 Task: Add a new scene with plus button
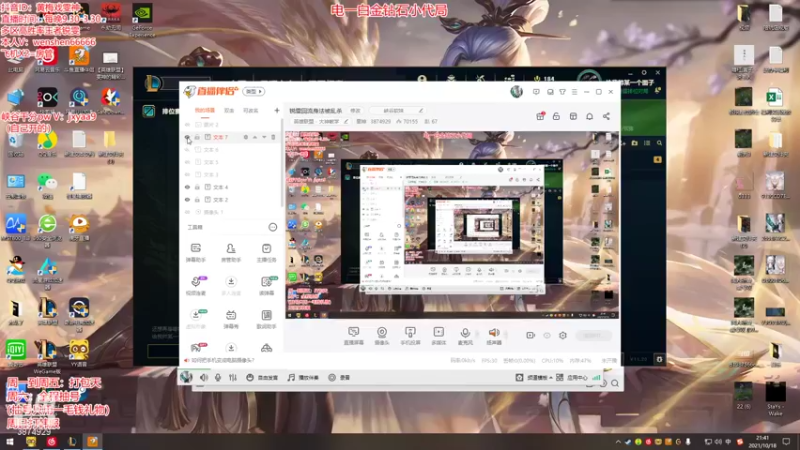[277, 110]
